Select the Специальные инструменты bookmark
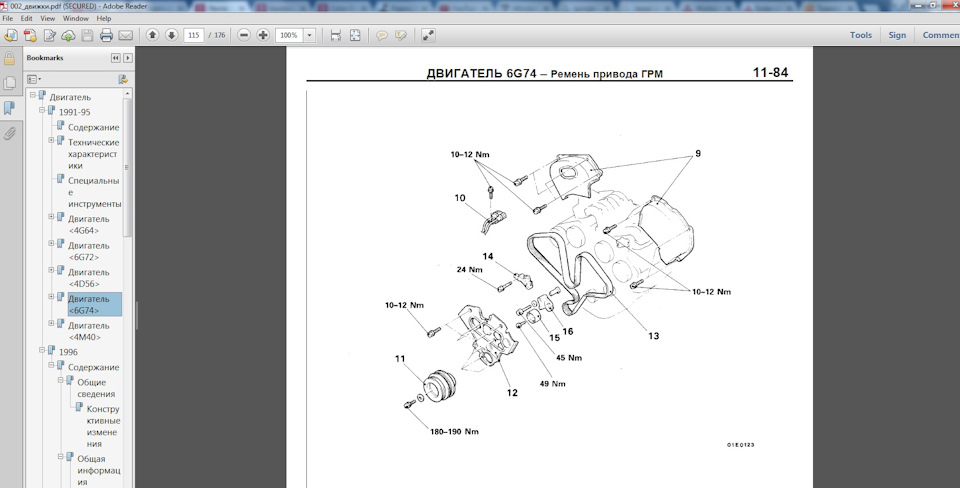960x488 pixels. 94,192
